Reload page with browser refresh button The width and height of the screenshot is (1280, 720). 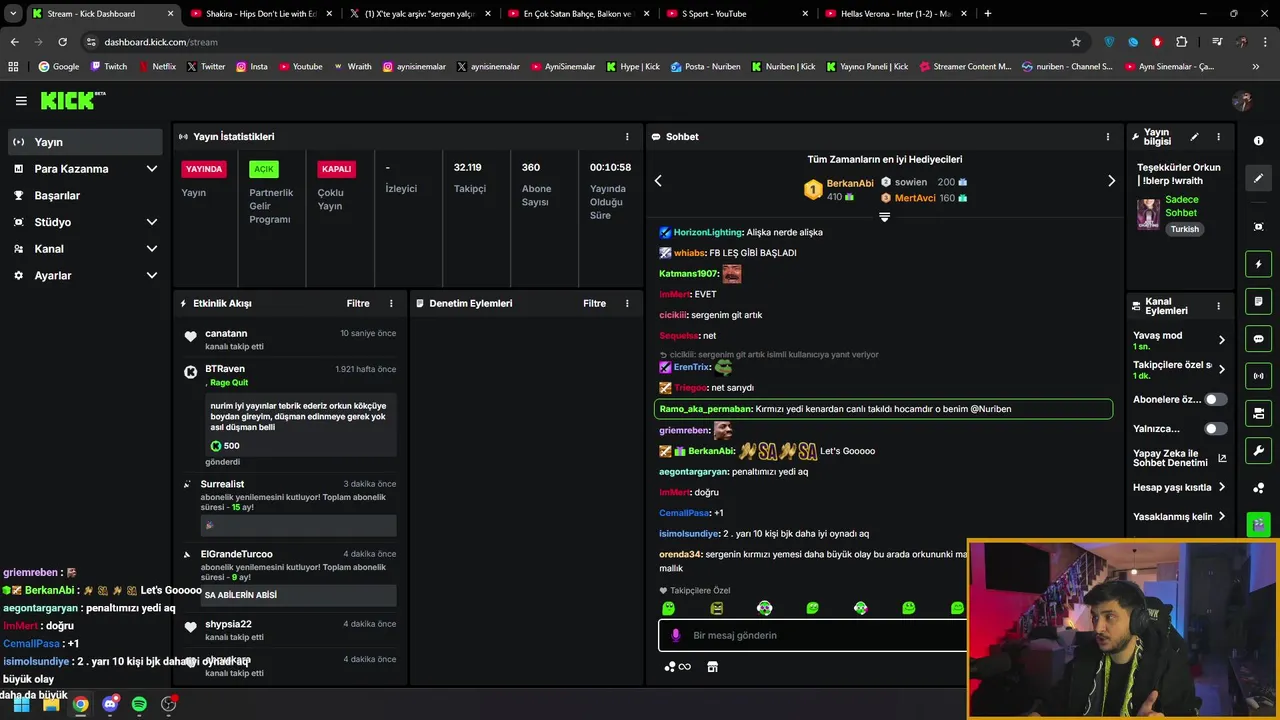(62, 42)
